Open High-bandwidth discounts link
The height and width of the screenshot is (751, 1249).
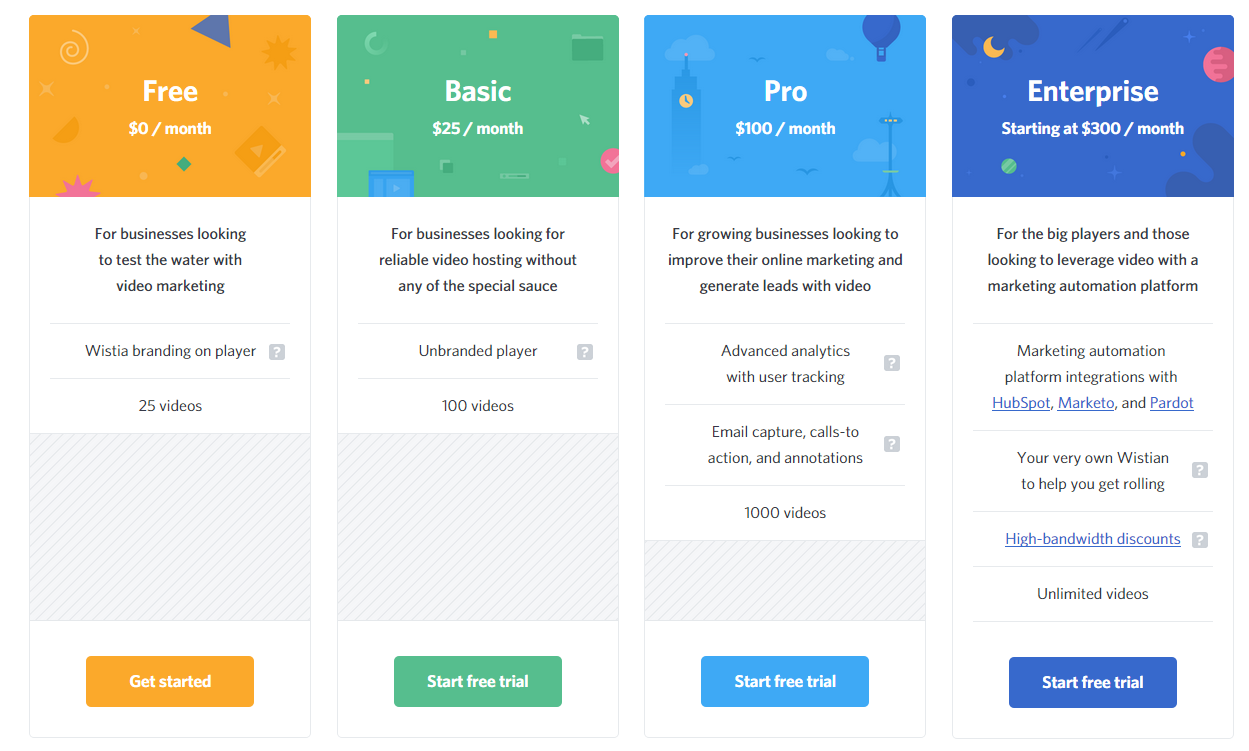point(1093,539)
